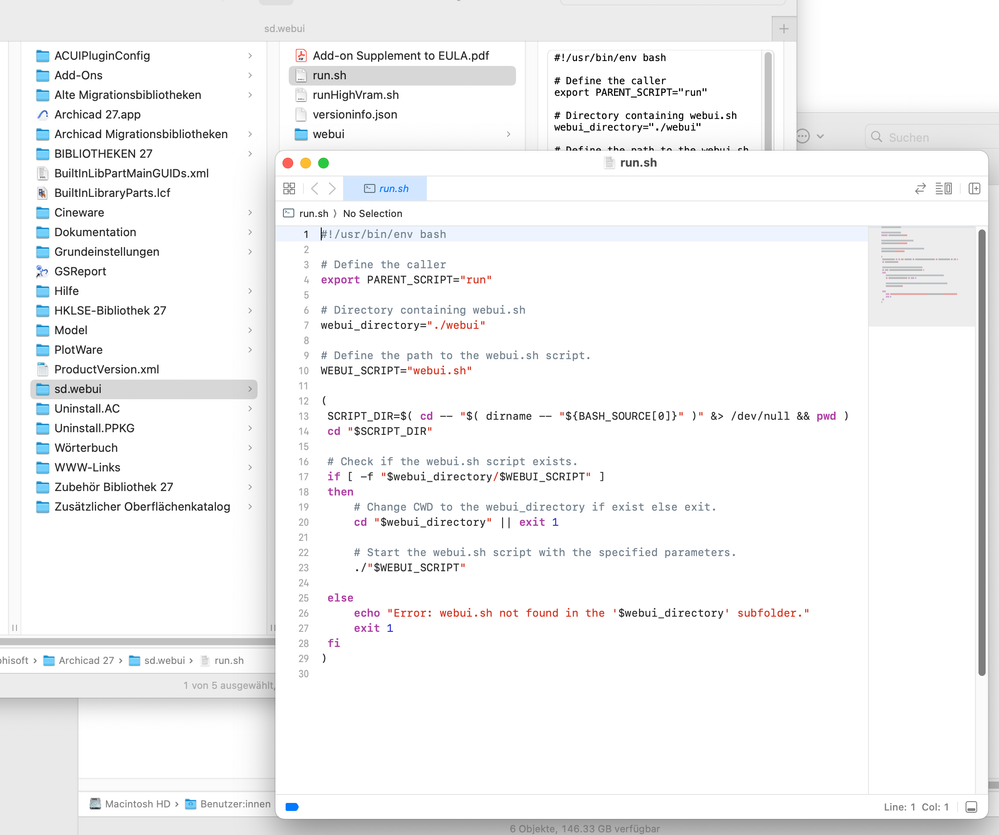Open the editor options icon
Viewport: 999px width, 835px height.
coord(943,188)
